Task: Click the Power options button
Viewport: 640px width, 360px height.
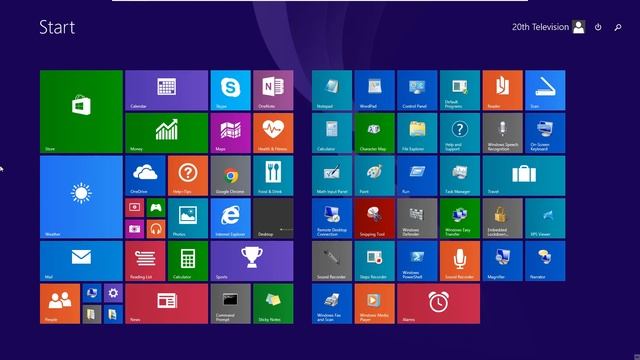Action: tap(598, 27)
